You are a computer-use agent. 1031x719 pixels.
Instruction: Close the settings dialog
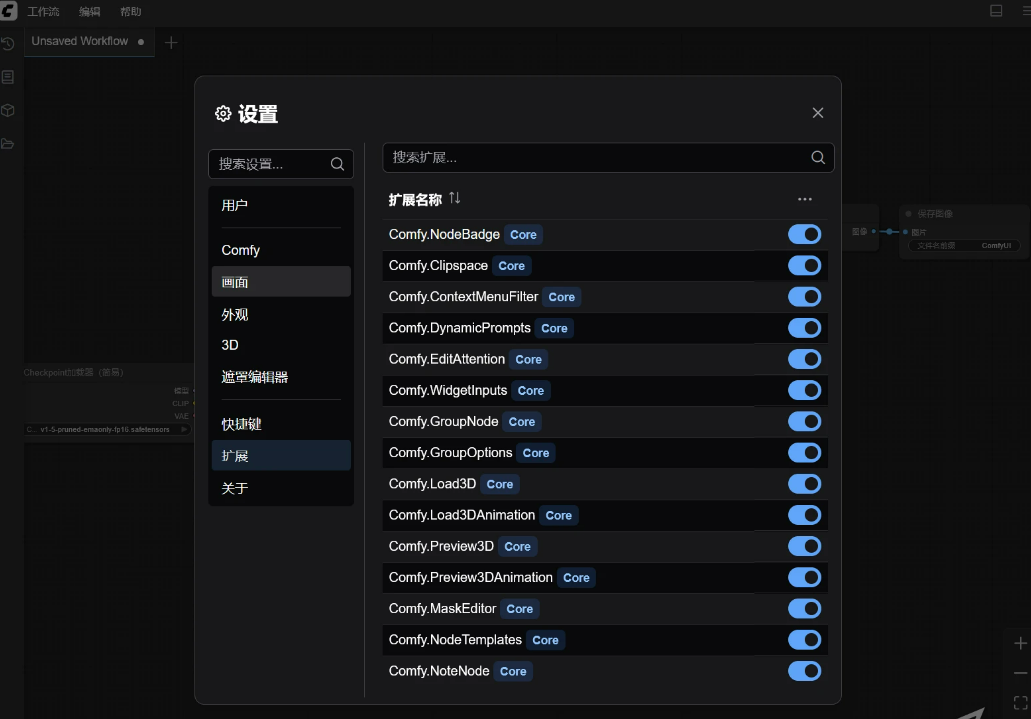pos(818,113)
